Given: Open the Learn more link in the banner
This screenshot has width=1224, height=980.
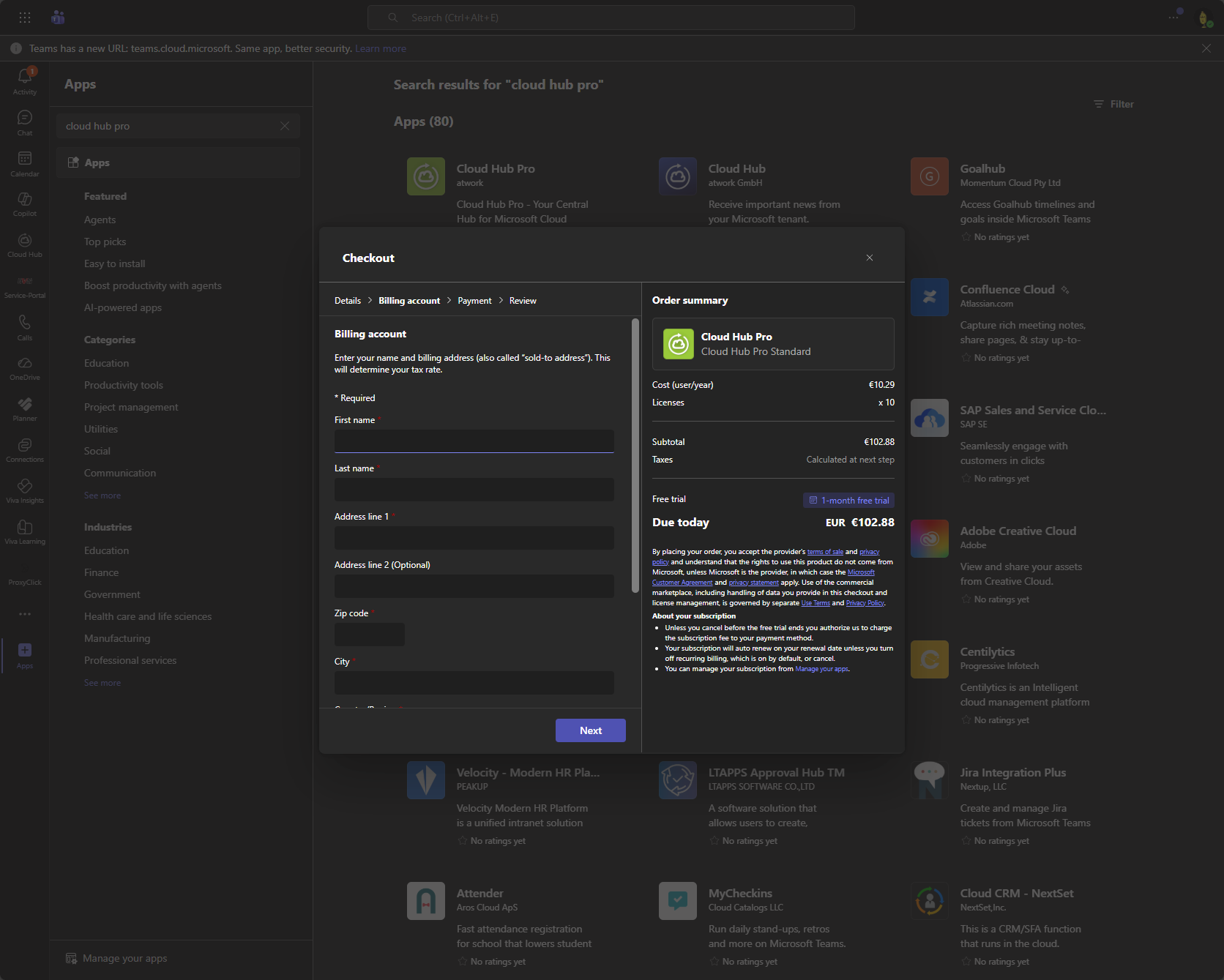Looking at the screenshot, I should click(381, 48).
